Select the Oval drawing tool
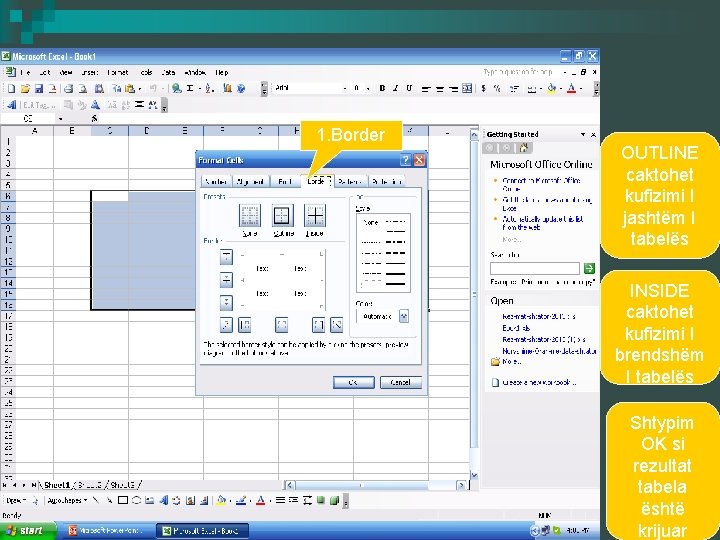This screenshot has height=540, width=720. (x=136, y=501)
